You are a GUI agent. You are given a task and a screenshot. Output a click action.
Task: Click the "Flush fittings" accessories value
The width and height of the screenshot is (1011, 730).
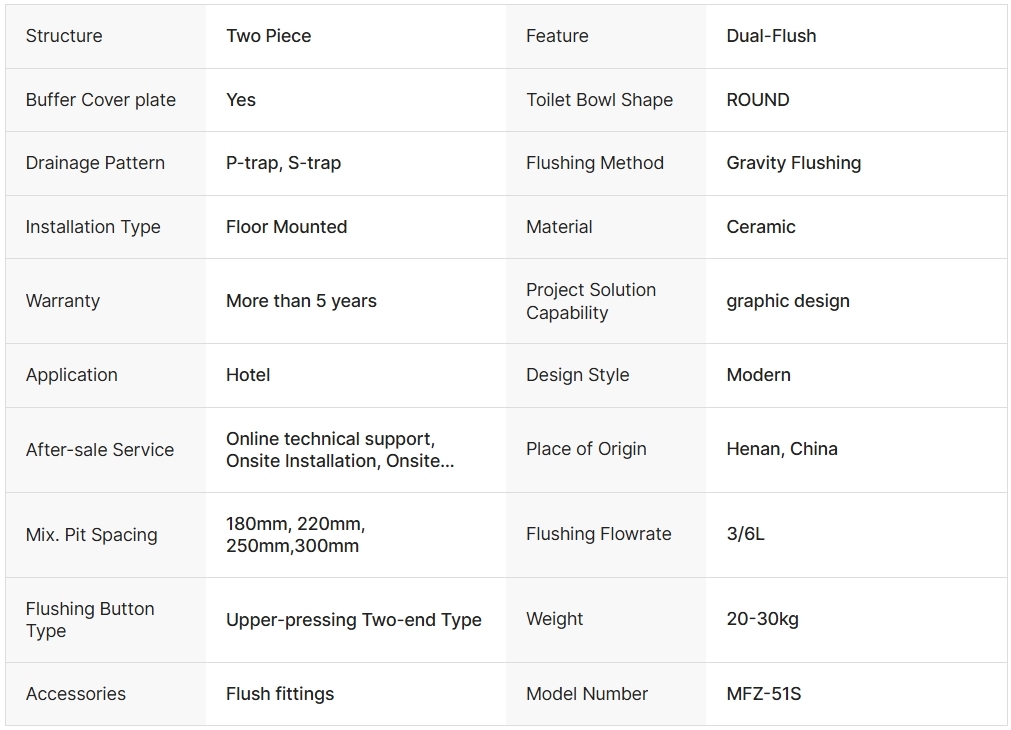point(279,694)
